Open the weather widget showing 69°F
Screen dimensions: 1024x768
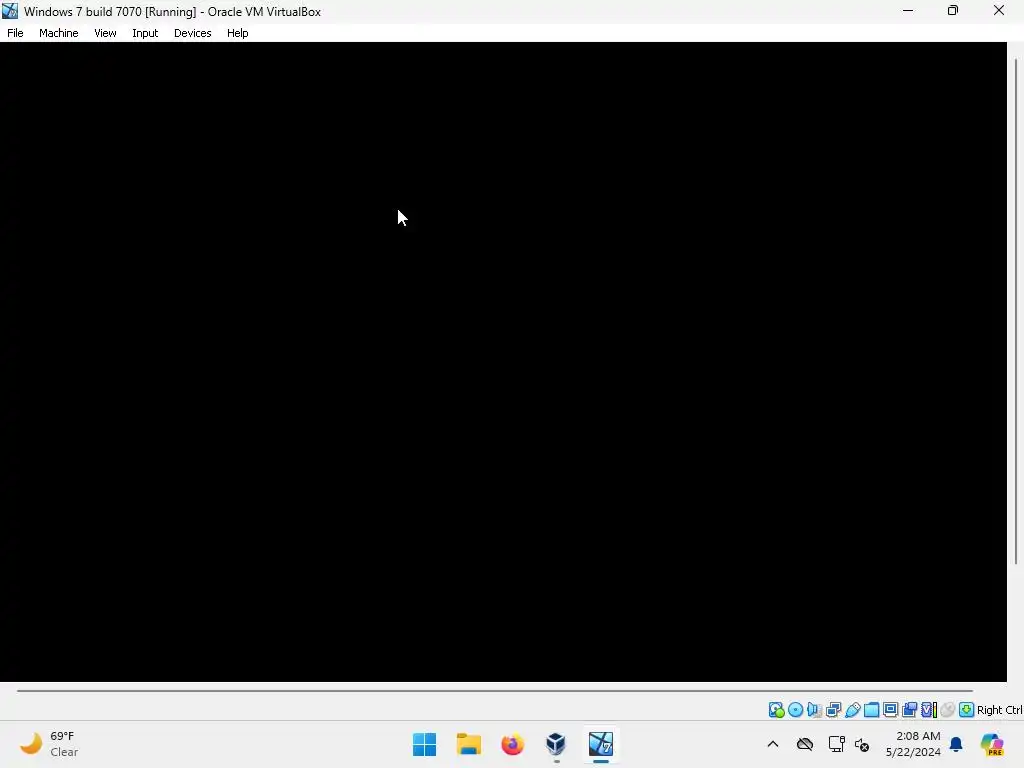pyautogui.click(x=50, y=744)
